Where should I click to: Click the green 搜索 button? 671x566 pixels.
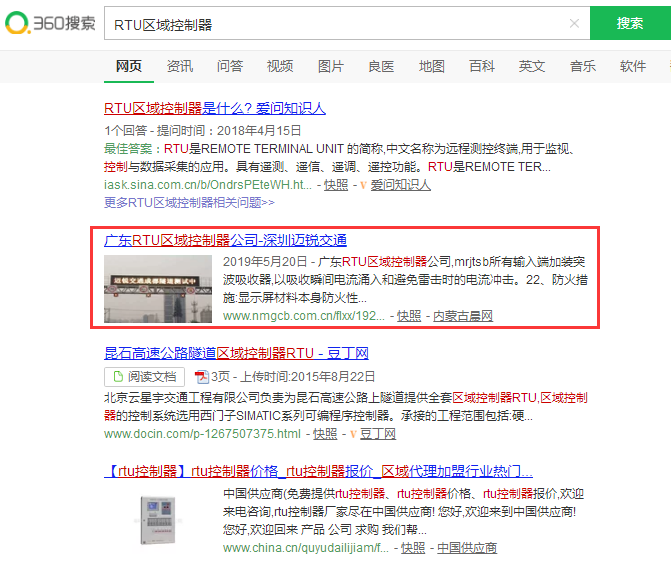click(630, 23)
